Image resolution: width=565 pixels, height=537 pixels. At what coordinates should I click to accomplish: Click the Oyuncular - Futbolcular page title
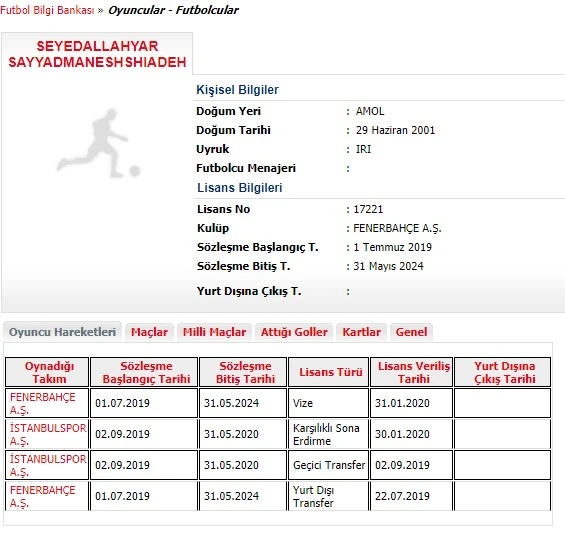click(173, 10)
